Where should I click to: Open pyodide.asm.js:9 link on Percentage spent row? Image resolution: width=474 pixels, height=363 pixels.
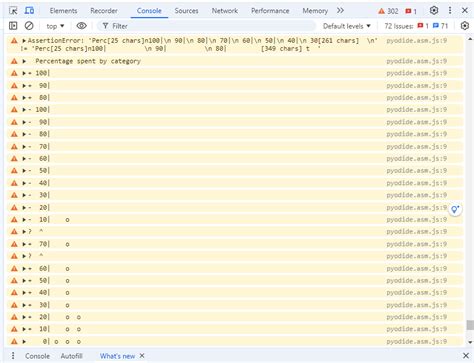417,61
